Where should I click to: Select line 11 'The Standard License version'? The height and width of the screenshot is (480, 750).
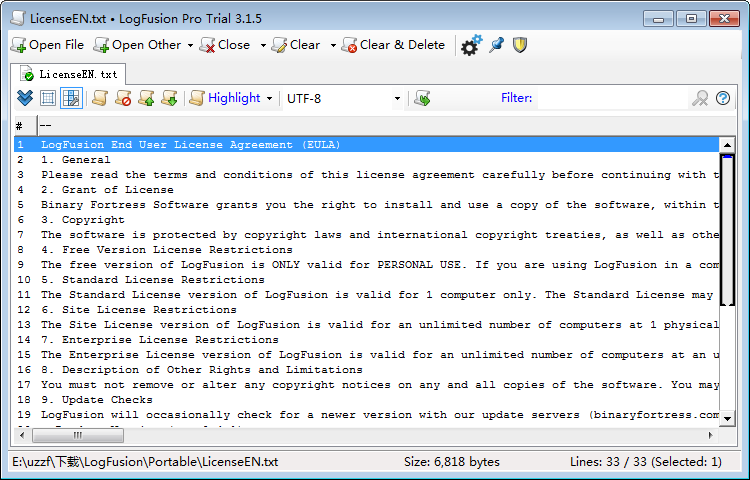[x=366, y=295]
